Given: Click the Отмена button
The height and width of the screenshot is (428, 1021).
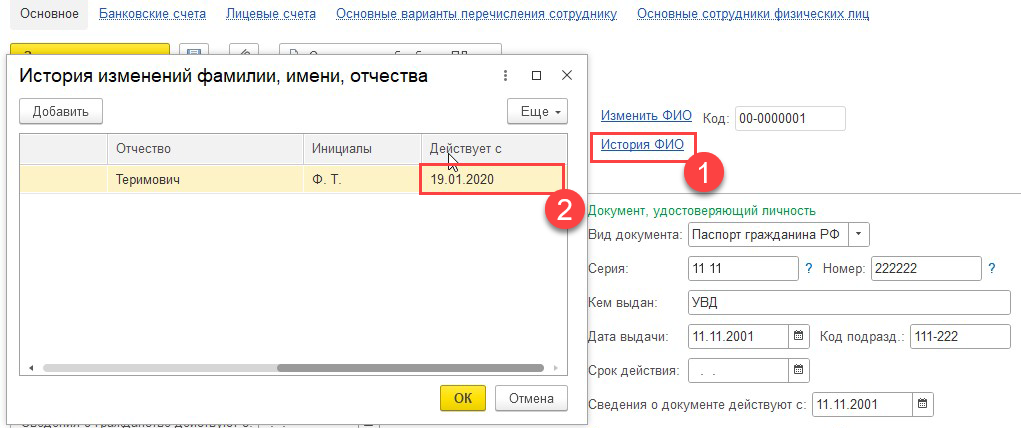Looking at the screenshot, I should 531,398.
